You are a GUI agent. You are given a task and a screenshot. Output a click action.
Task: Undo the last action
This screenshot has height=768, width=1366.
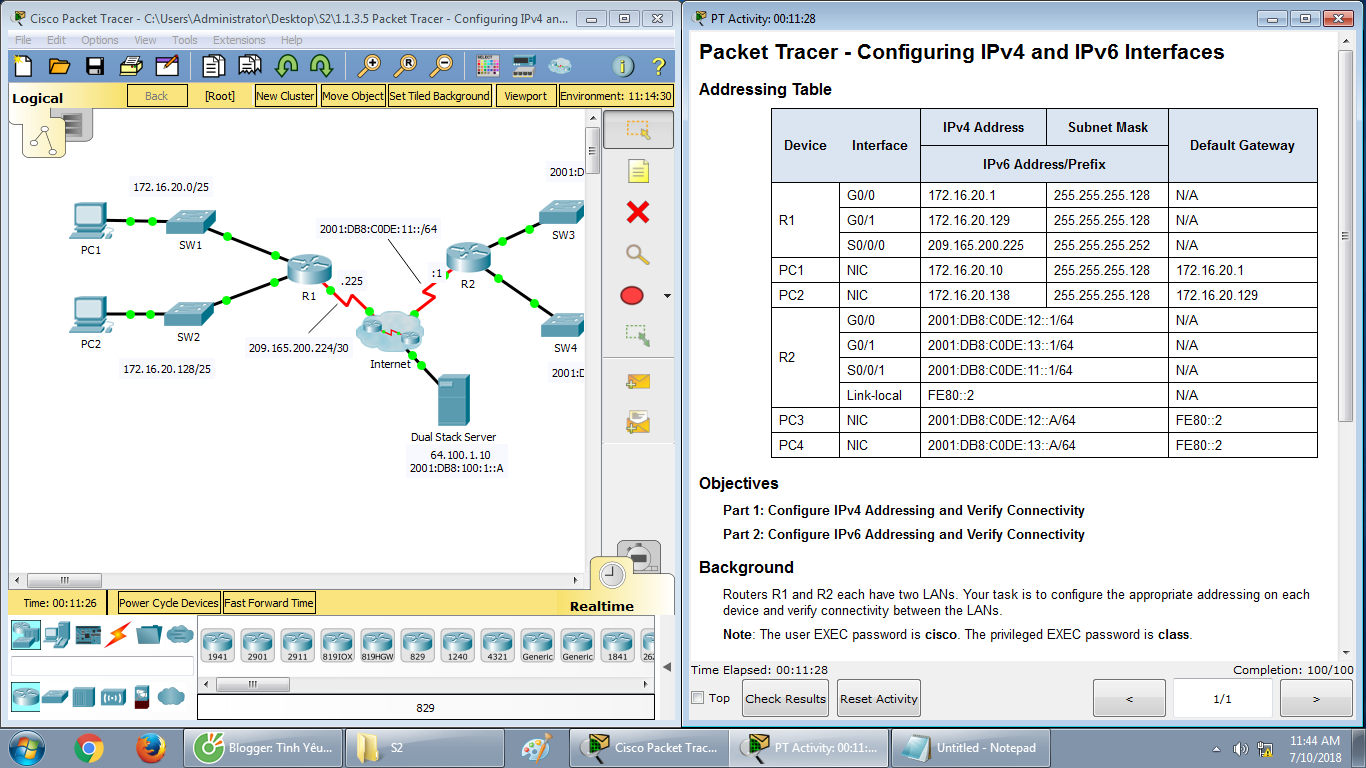pyautogui.click(x=287, y=66)
